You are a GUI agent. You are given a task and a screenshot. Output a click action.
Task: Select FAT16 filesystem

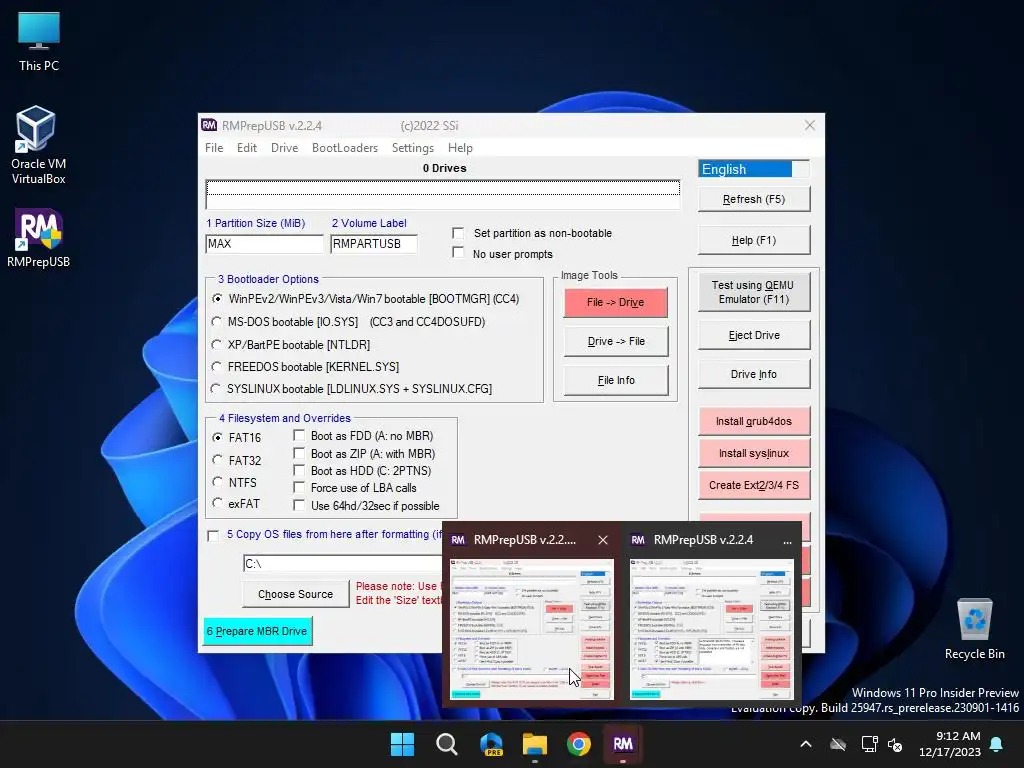[217, 438]
